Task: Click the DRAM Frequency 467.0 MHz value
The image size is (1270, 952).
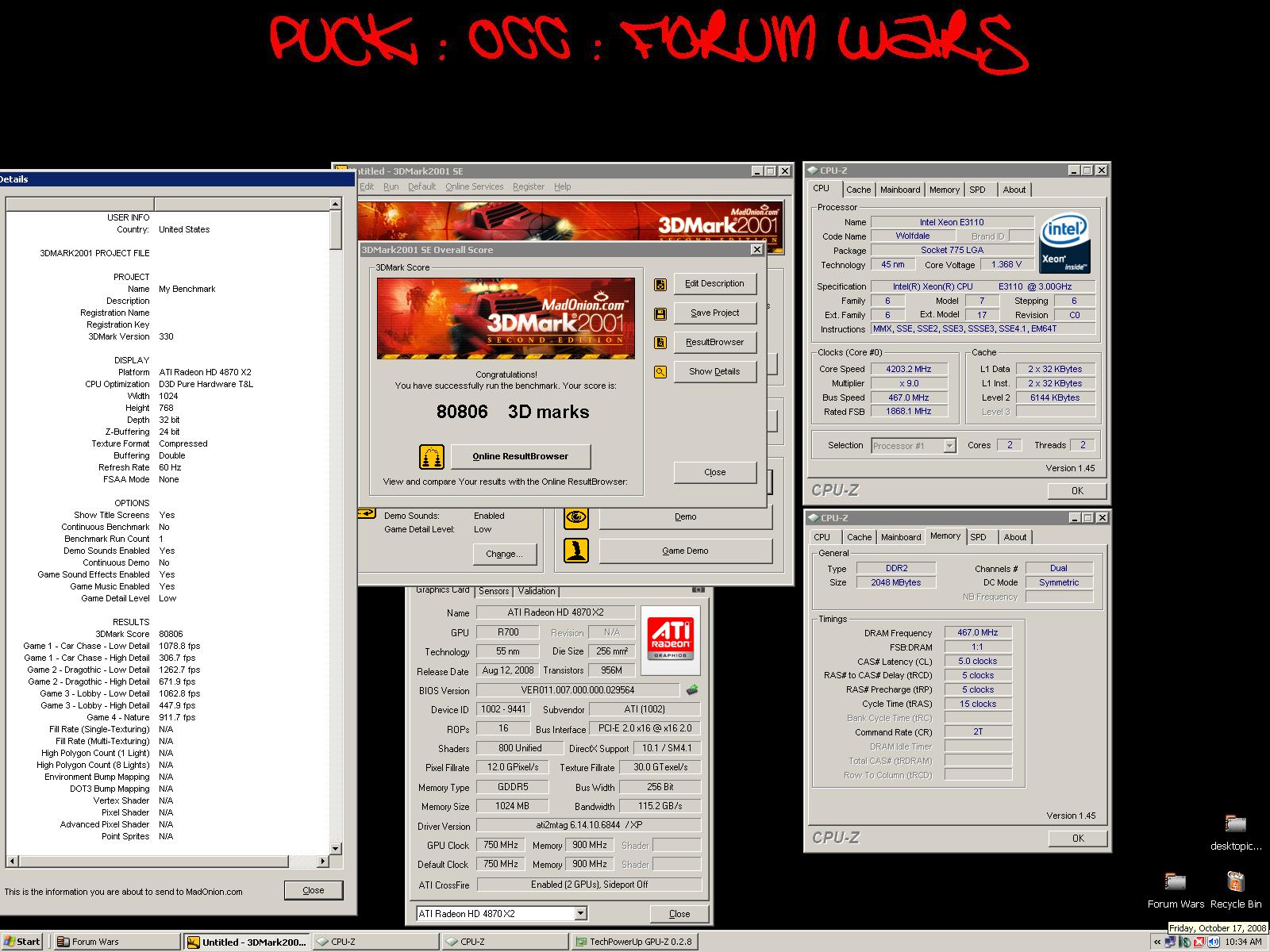Action: point(978,633)
